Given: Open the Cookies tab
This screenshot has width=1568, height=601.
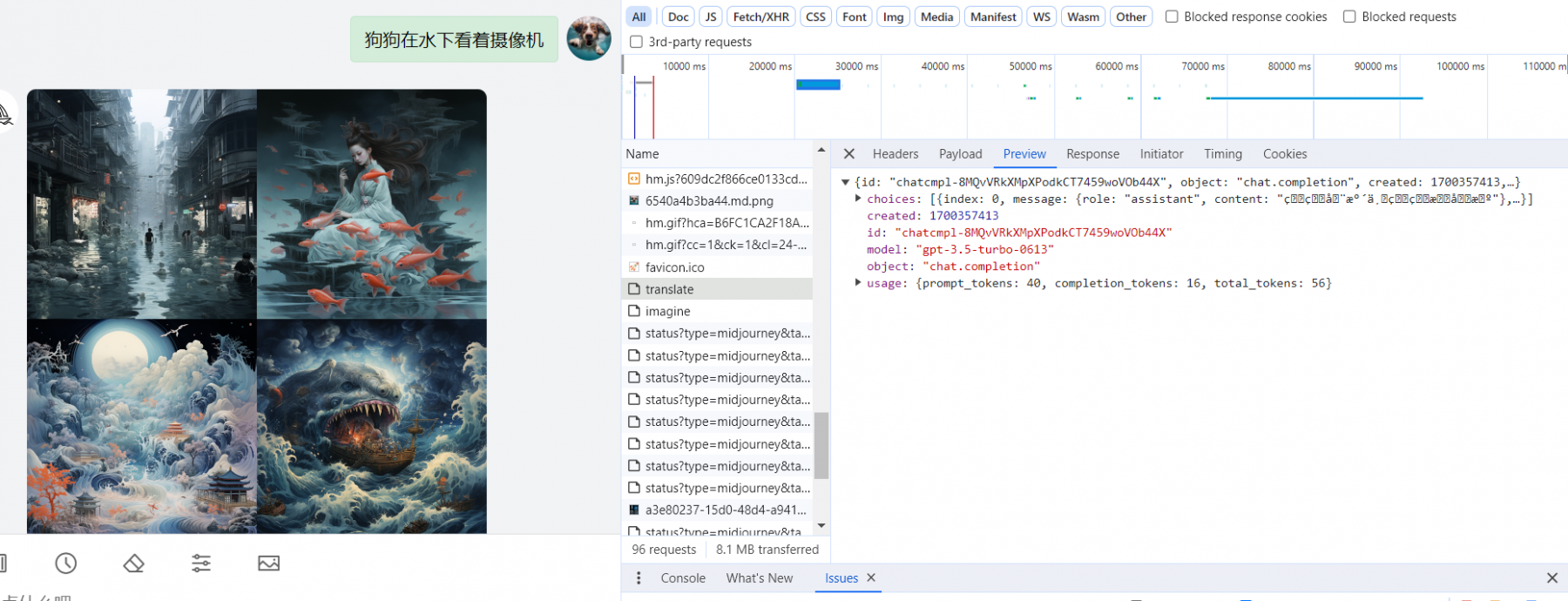Looking at the screenshot, I should tap(1285, 154).
